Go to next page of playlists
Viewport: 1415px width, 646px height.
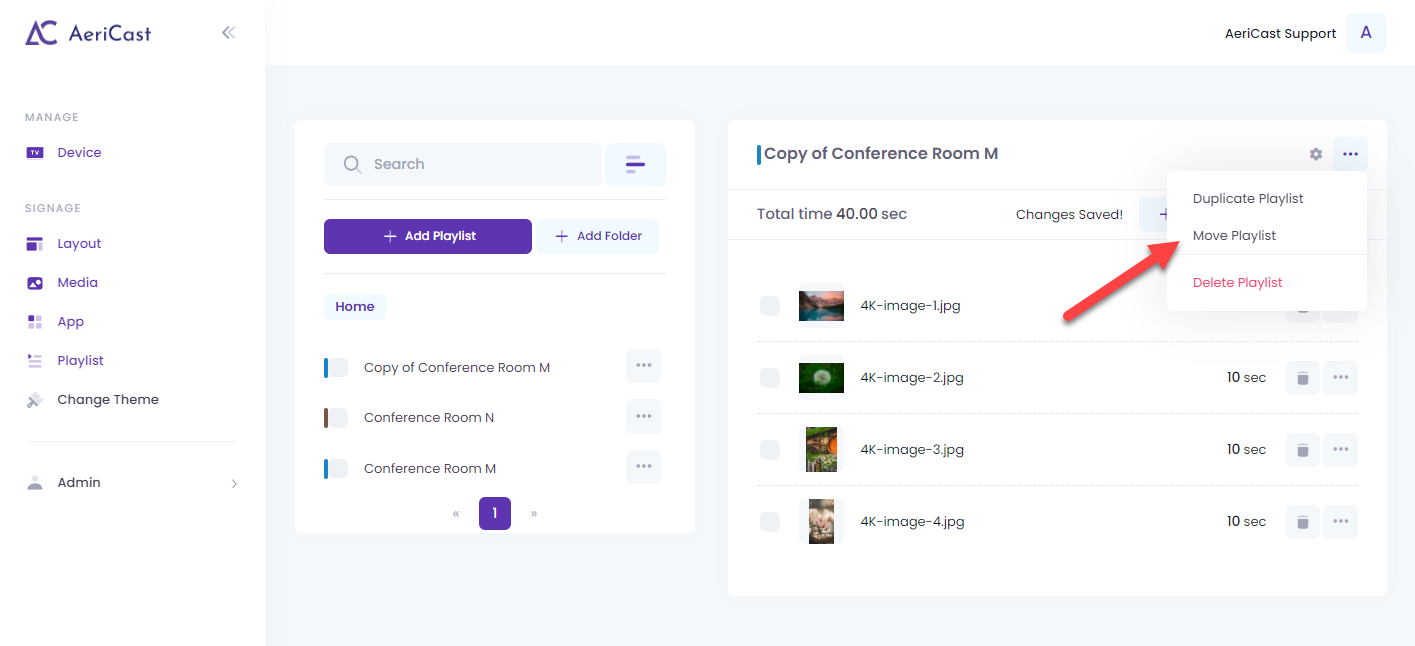click(534, 514)
